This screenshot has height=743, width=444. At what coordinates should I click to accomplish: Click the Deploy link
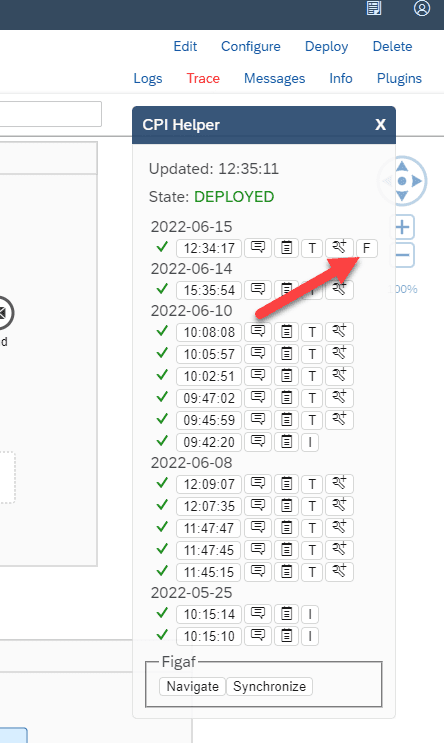coord(326,46)
